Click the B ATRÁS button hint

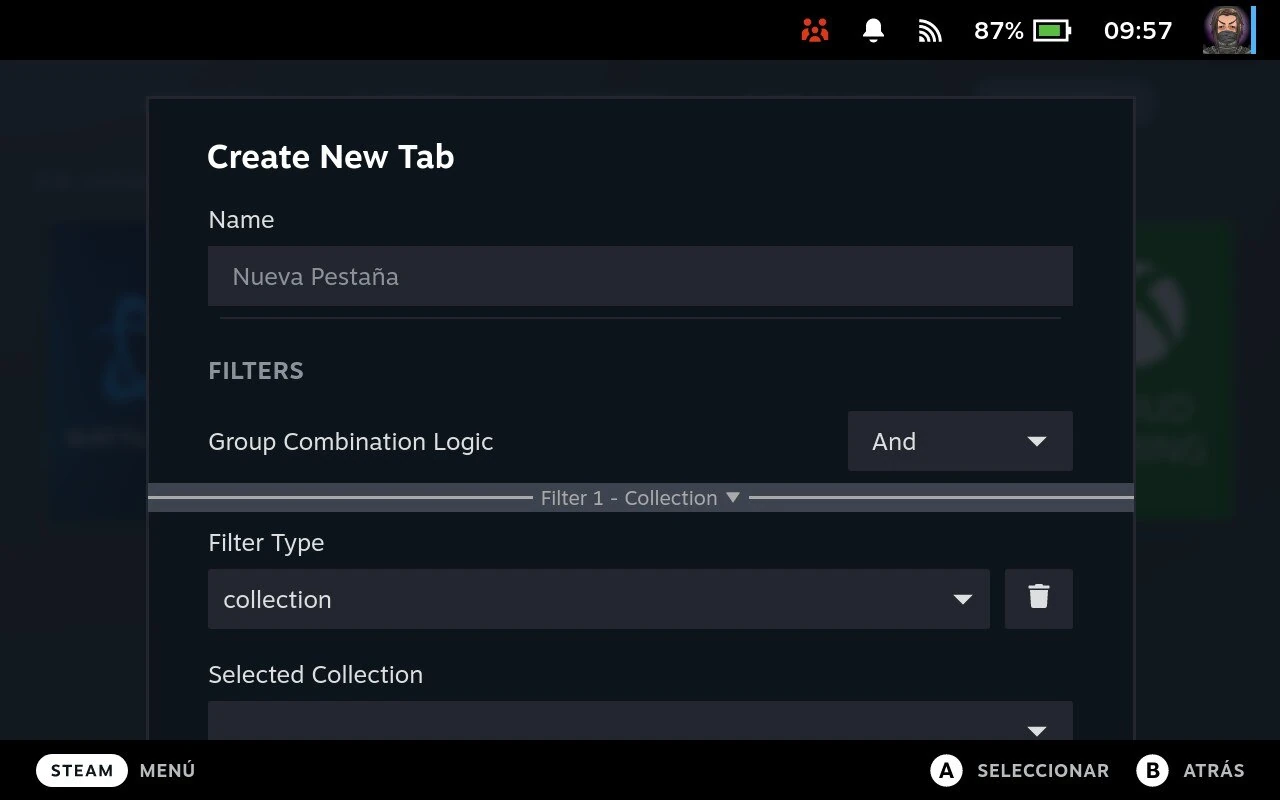click(x=1190, y=770)
